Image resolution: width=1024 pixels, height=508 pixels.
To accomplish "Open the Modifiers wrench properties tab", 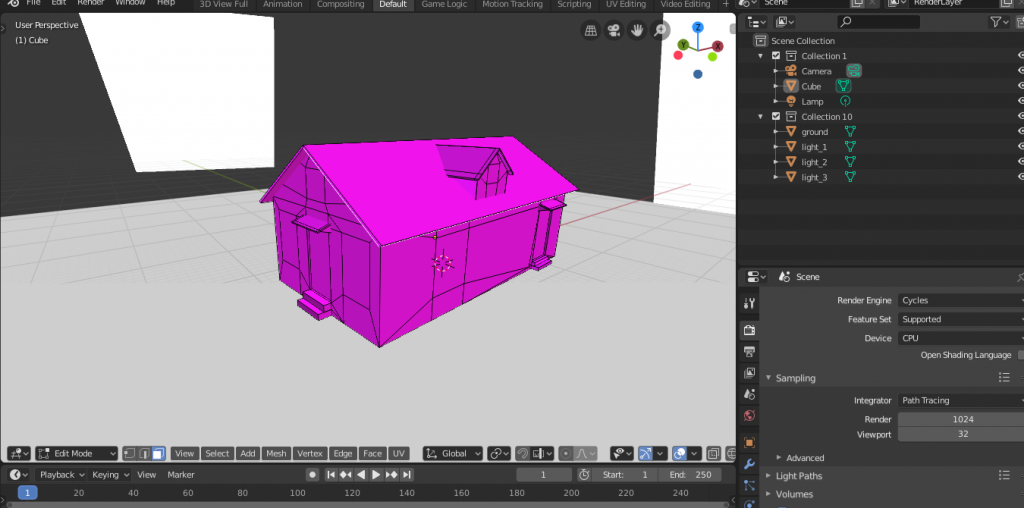I will [750, 464].
